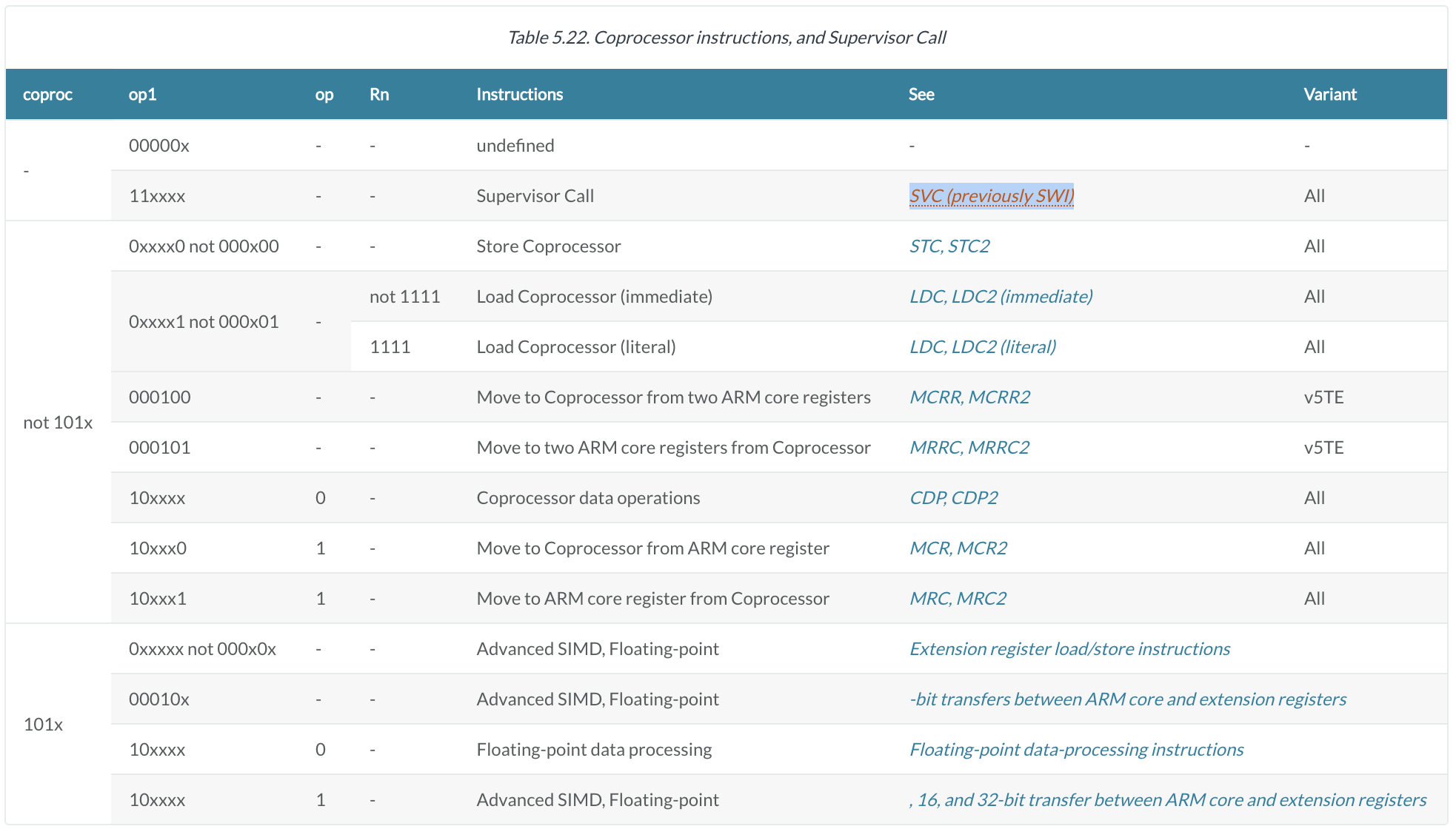The width and height of the screenshot is (1456, 829).
Task: Click the 00010x op1 cell
Action: click(x=159, y=699)
